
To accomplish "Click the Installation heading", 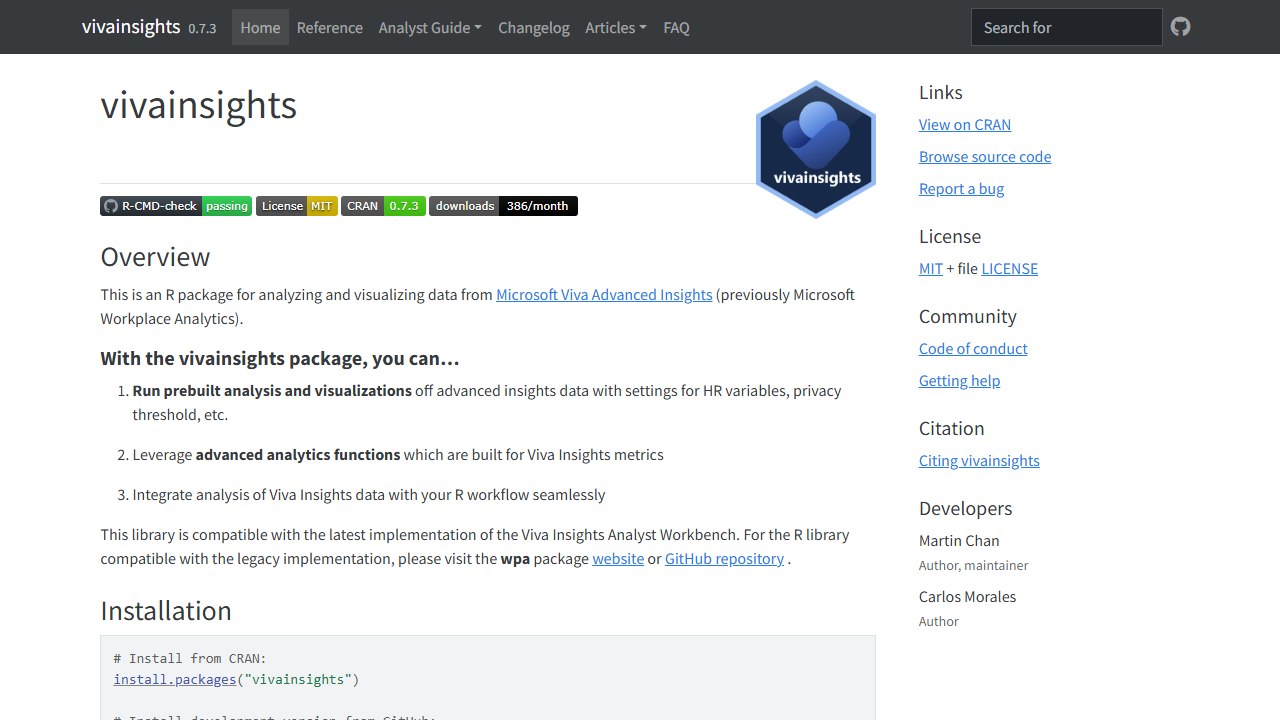I will click(x=166, y=611).
